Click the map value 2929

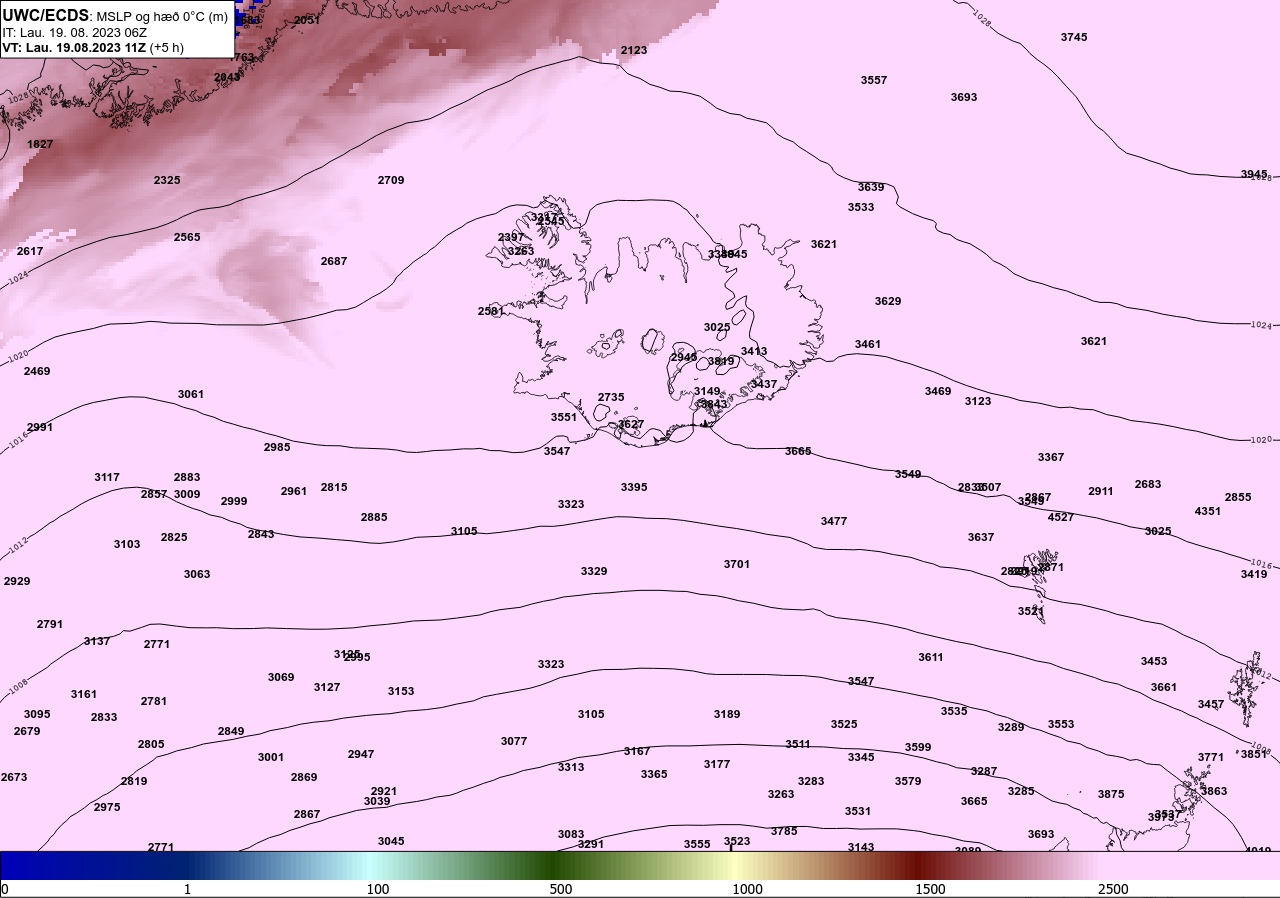[x=17, y=581]
